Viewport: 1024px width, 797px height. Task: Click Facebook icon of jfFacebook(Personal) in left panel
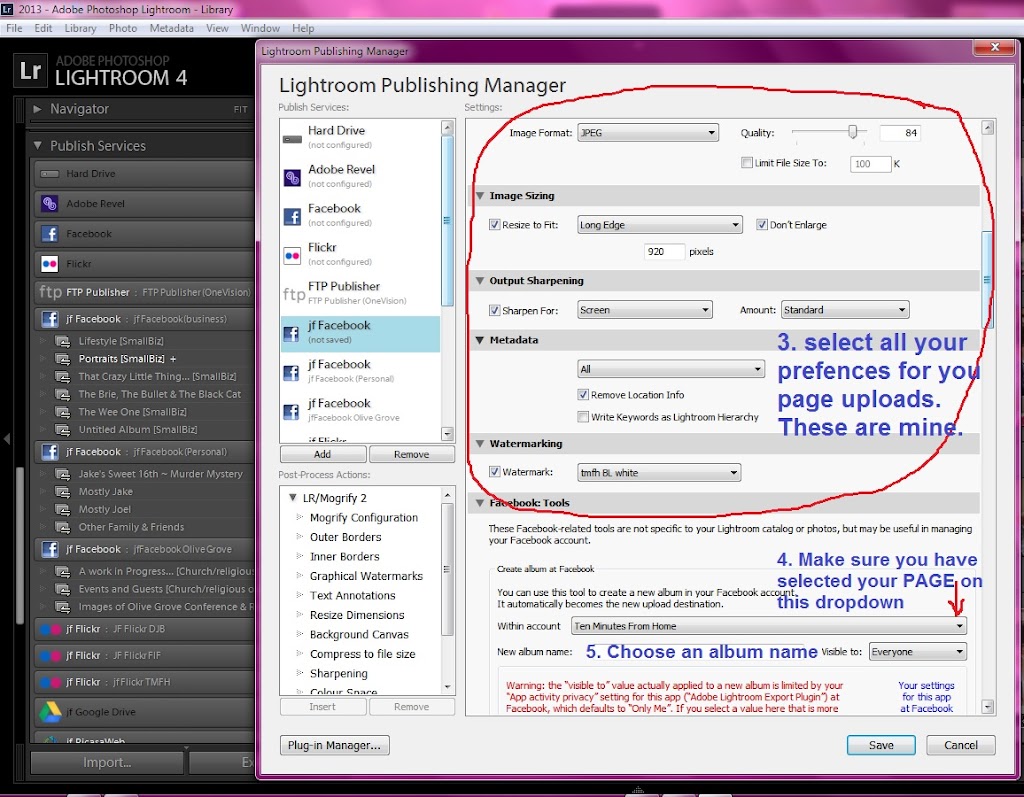pyautogui.click(x=50, y=451)
